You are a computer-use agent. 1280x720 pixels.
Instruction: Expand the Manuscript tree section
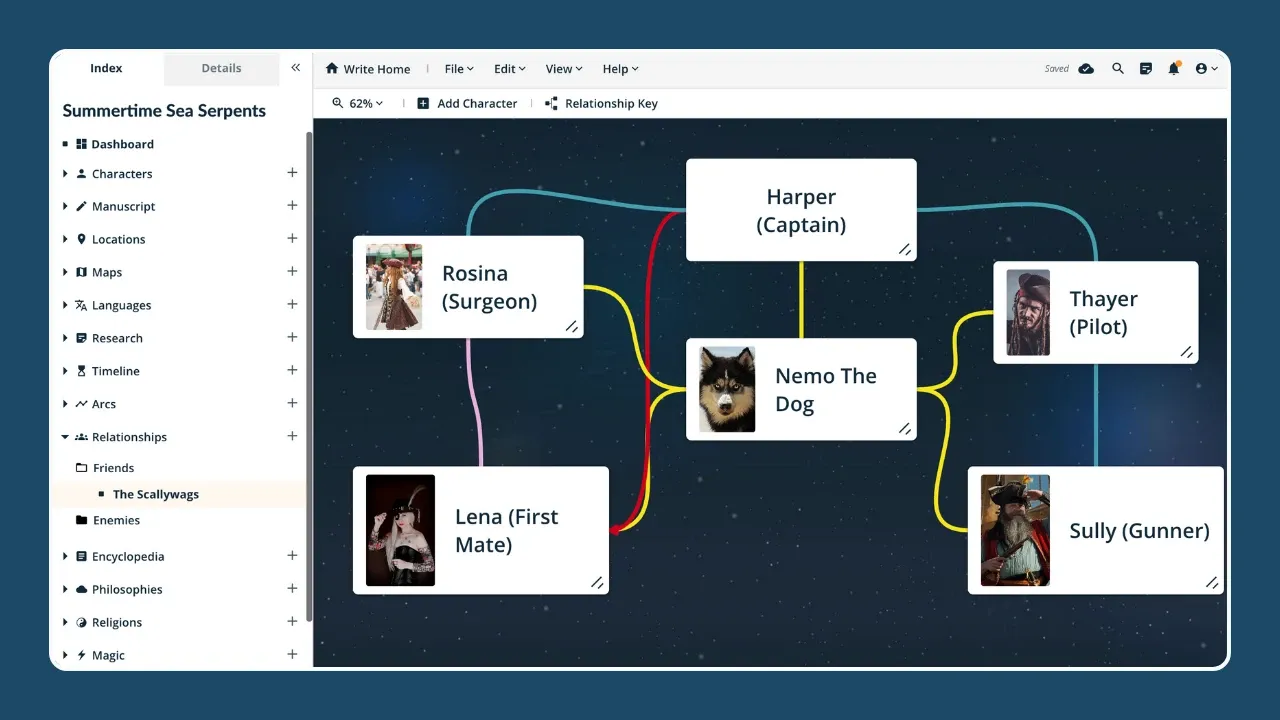66,206
